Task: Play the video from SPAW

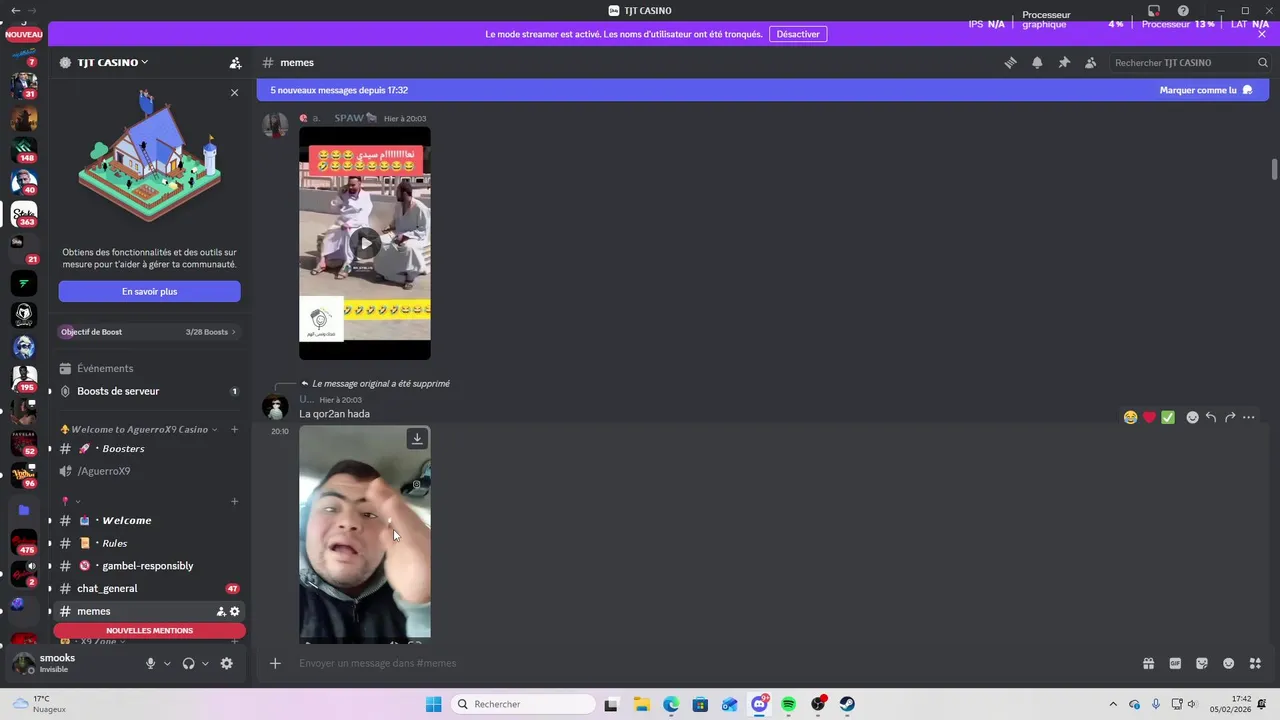Action: click(365, 243)
